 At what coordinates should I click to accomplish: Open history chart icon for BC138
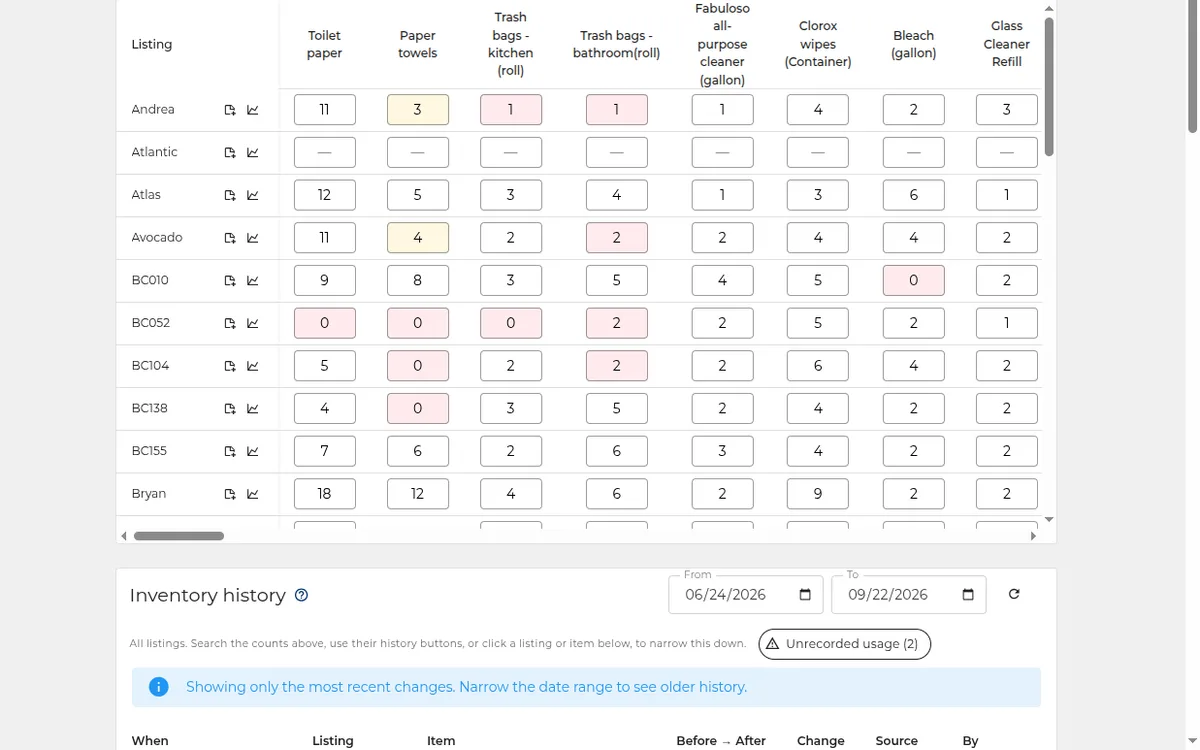pyautogui.click(x=252, y=409)
